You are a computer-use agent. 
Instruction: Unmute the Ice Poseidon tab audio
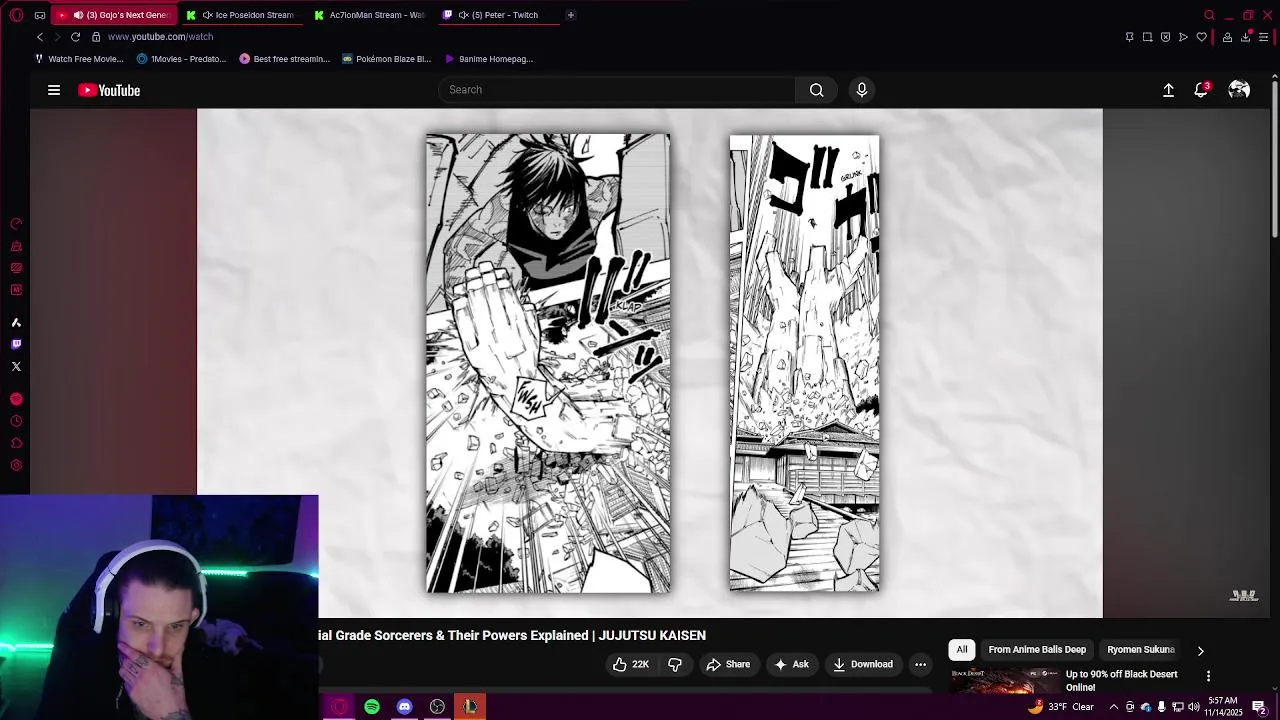(x=207, y=15)
